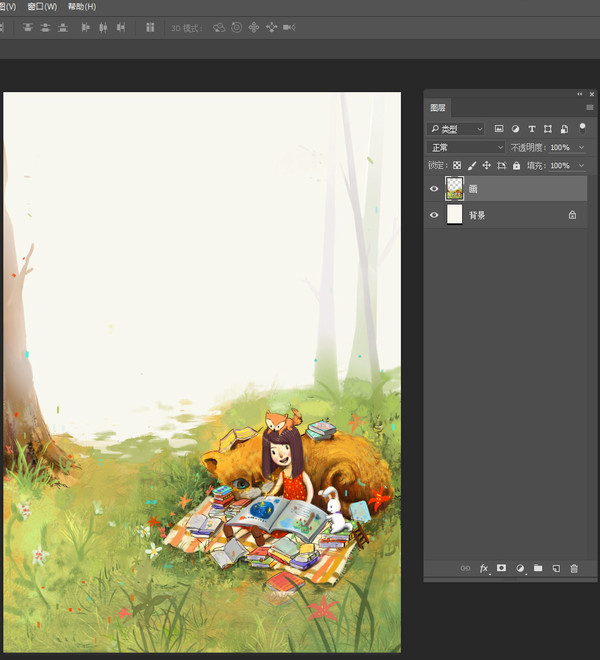Click the padlock icon on the 背景 layer
The width and height of the screenshot is (600, 660).
click(572, 215)
